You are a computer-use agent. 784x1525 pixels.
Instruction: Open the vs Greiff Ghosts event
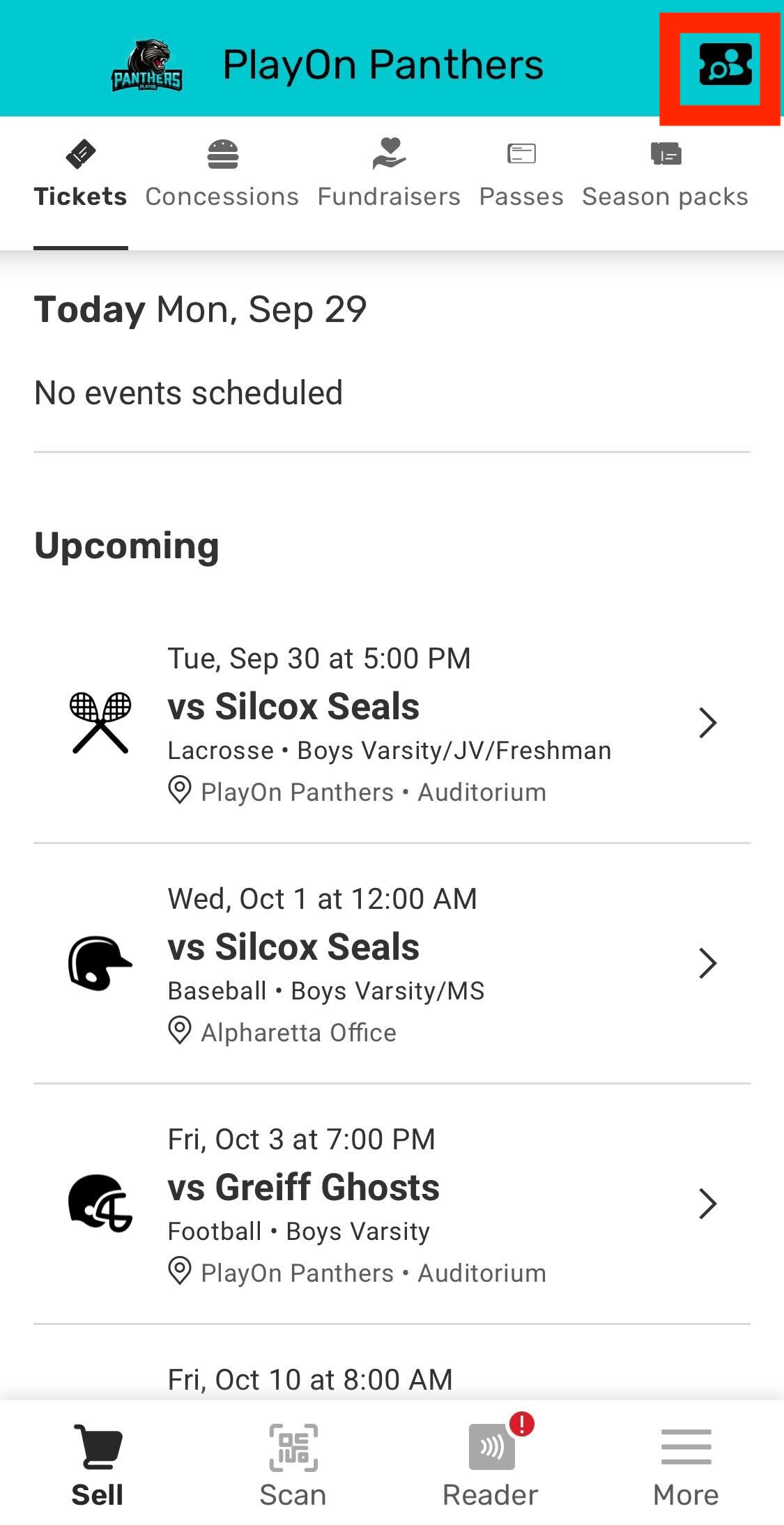tap(304, 1188)
